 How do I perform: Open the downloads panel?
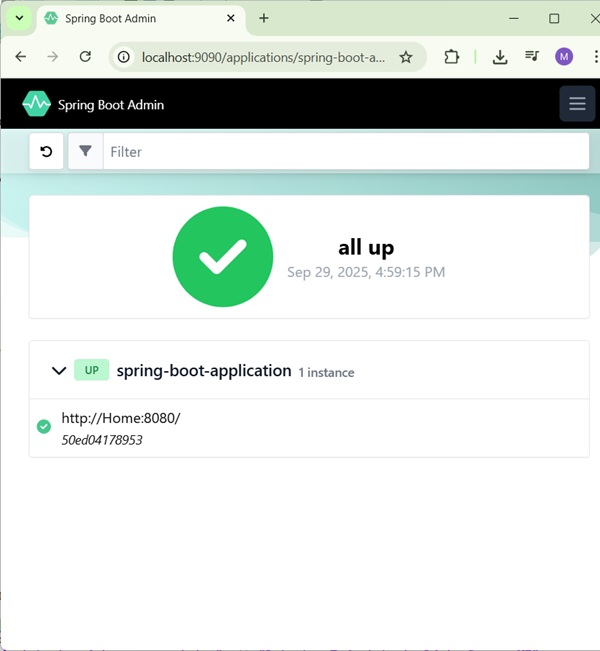500,57
